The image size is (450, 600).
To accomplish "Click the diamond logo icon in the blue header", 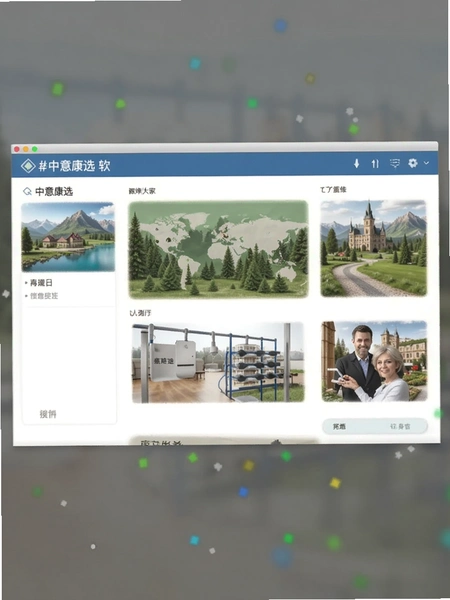I will (28, 166).
